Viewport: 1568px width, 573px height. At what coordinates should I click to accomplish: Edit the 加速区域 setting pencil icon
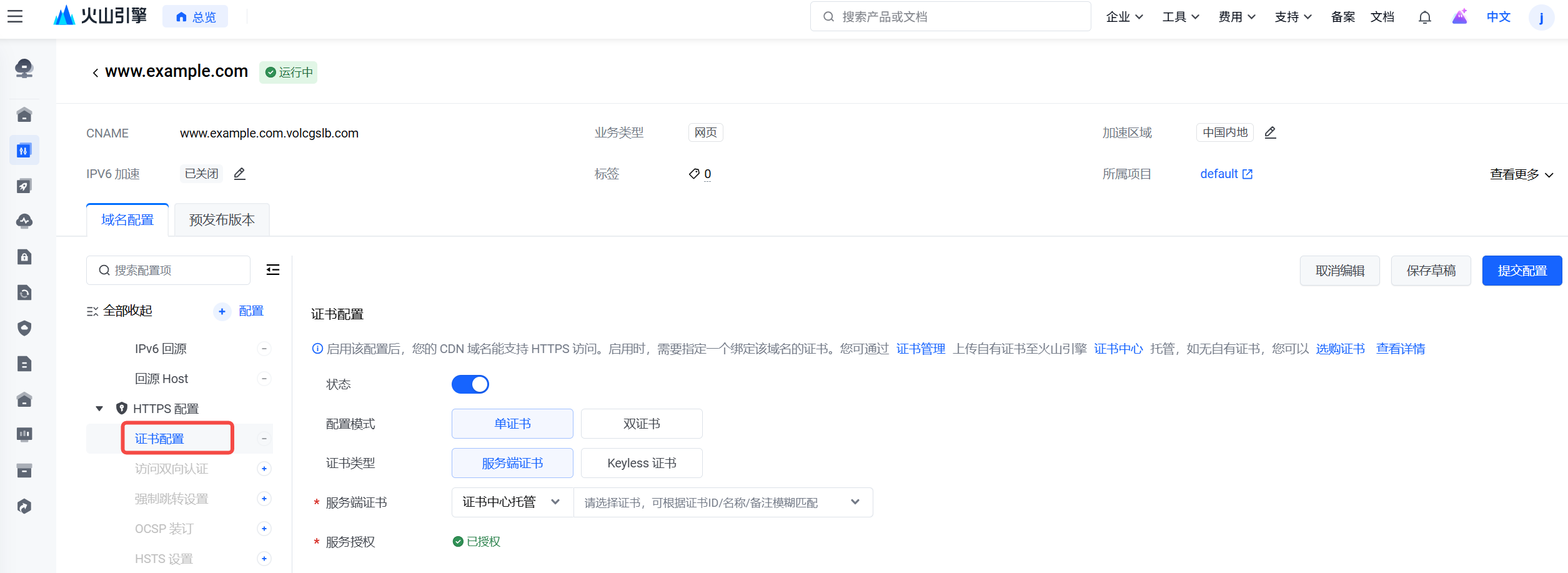point(1270,132)
